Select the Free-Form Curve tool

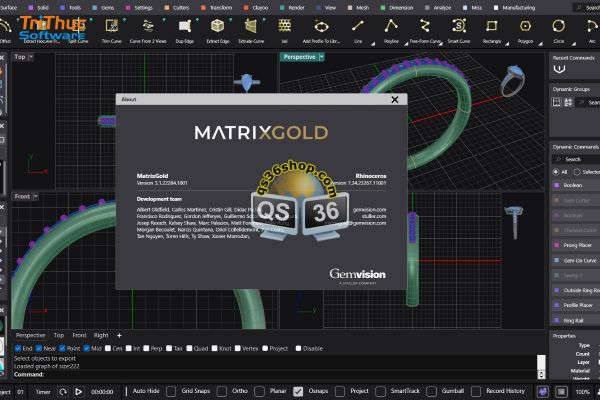click(425, 30)
